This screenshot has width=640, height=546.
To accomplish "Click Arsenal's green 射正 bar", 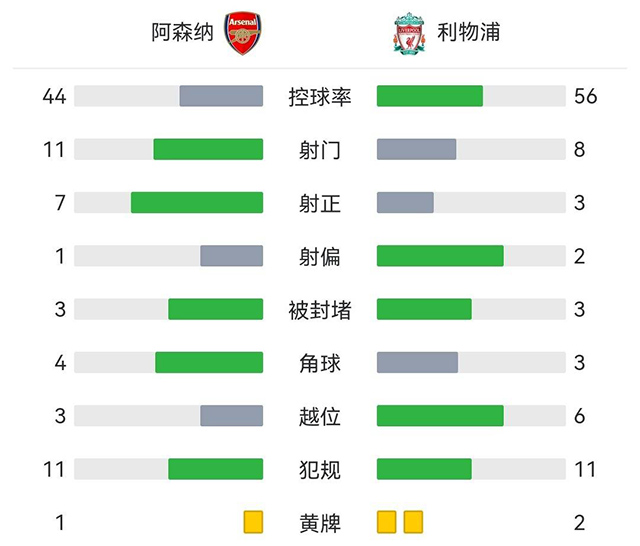I will click(x=197, y=202).
